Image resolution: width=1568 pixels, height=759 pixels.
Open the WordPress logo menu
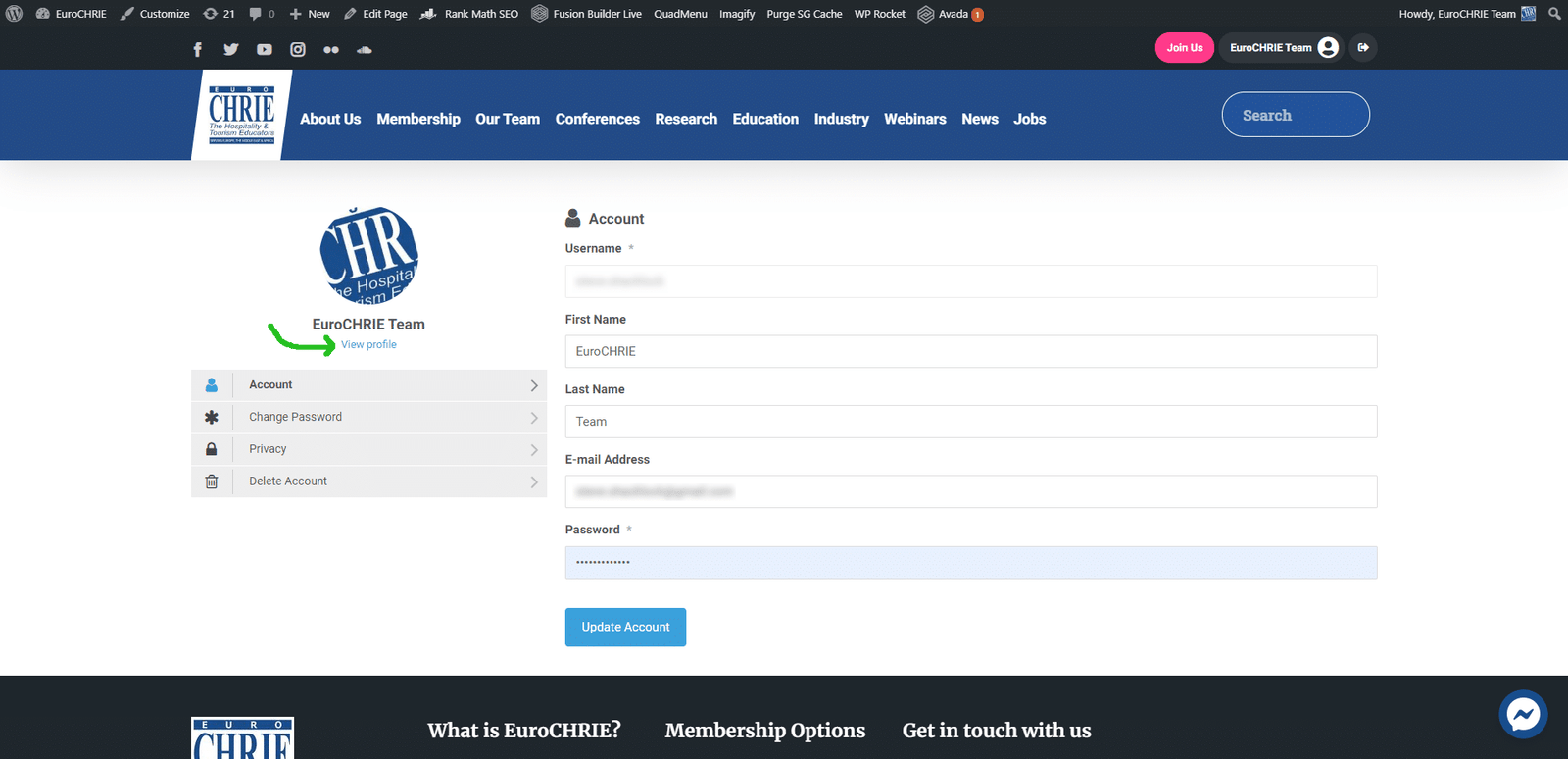coord(14,14)
